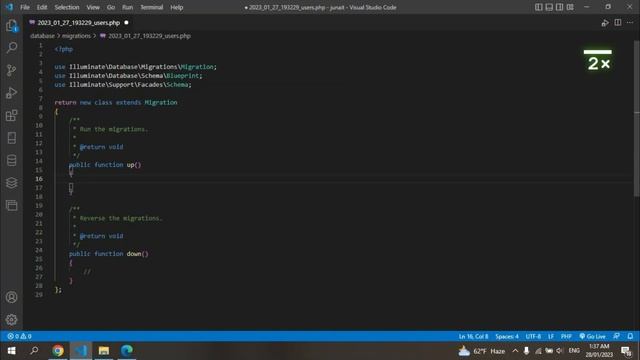640x360 pixels.
Task: Open the Extensions view
Action: [11, 116]
